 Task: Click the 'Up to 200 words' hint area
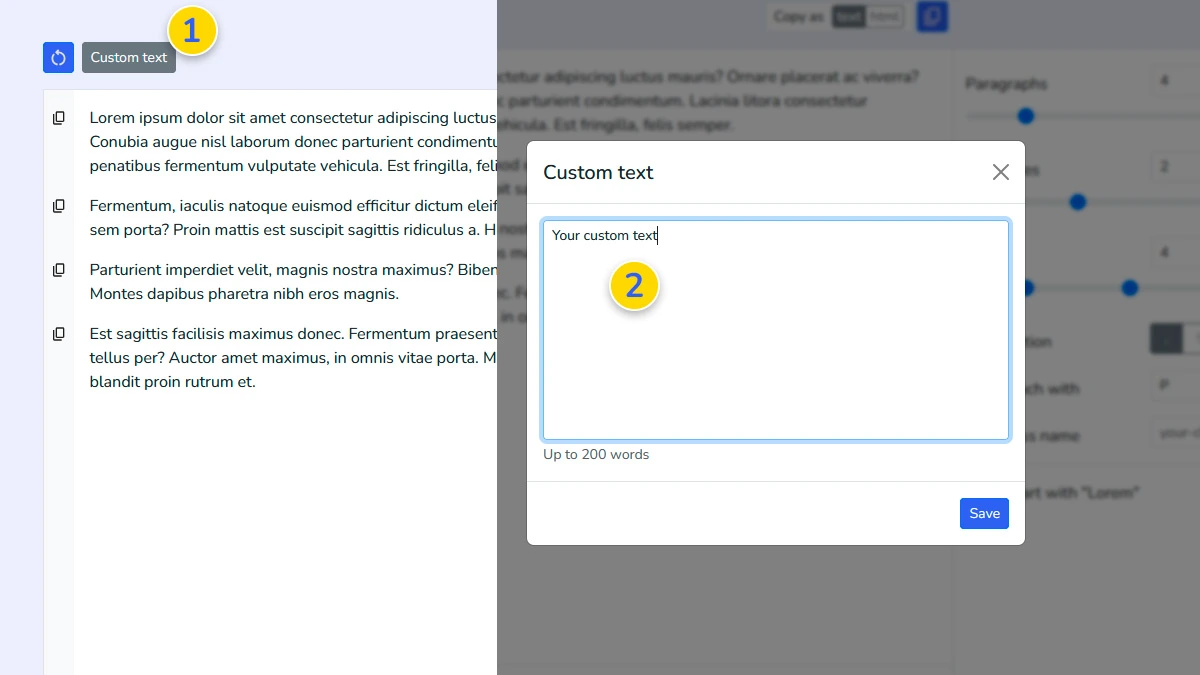pos(595,454)
